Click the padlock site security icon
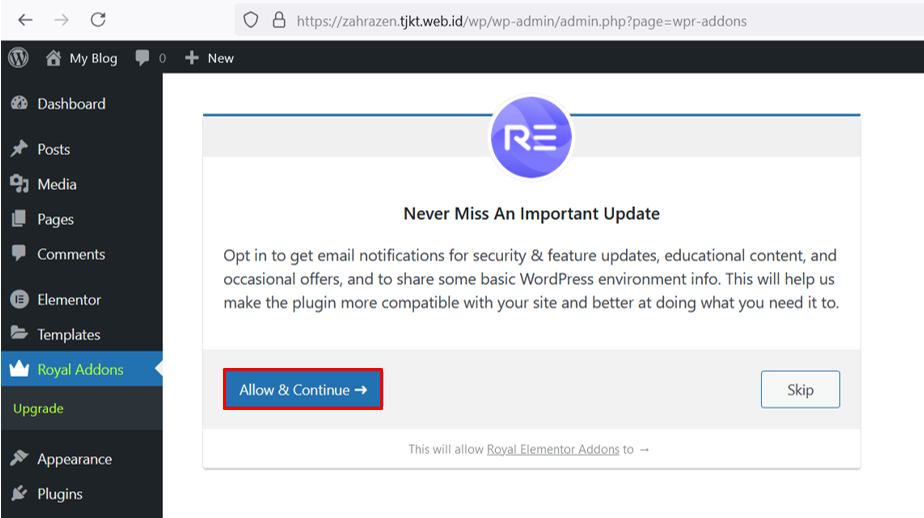The image size is (924, 518). point(278,20)
